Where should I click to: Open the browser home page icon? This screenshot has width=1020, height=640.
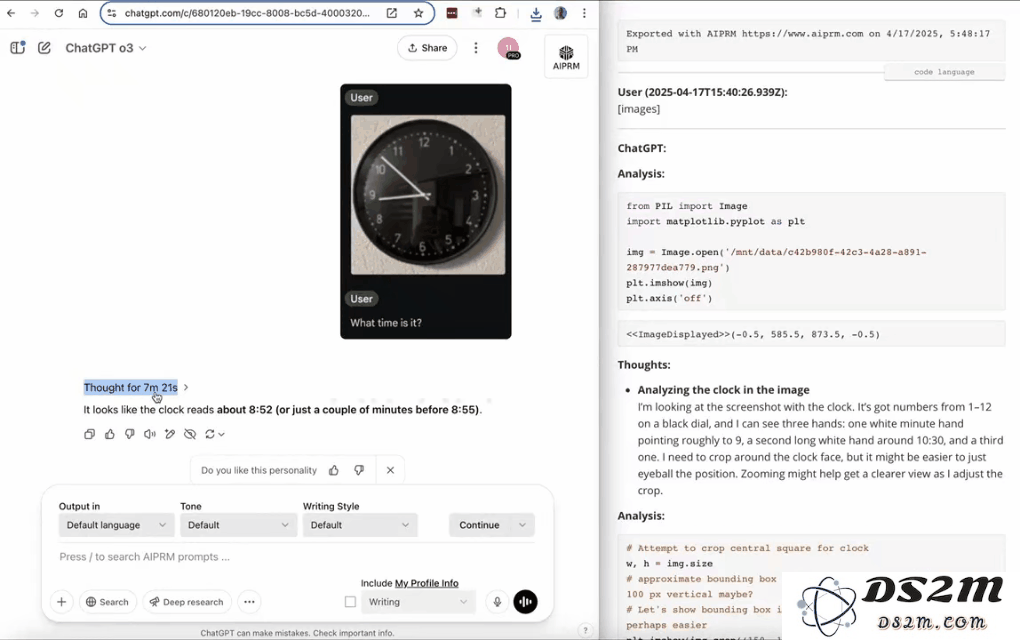coord(83,13)
